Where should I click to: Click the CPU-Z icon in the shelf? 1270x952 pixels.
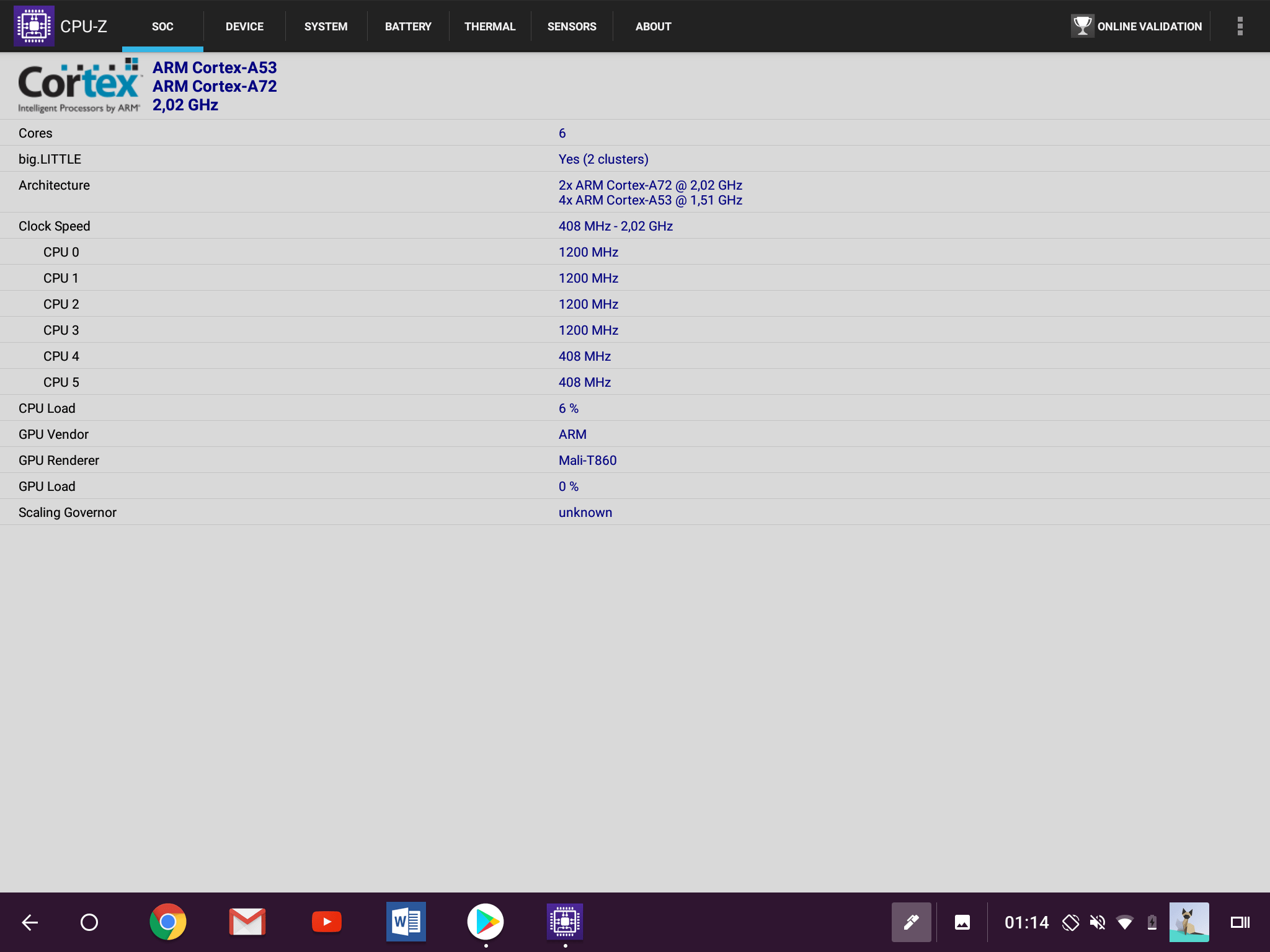[x=565, y=922]
